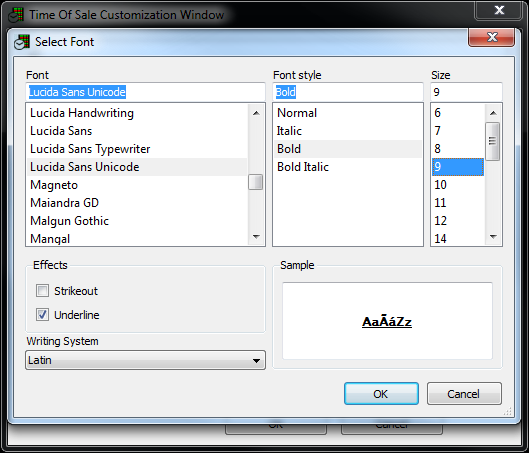Click the Size input field
The height and width of the screenshot is (453, 529).
[x=467, y=92]
